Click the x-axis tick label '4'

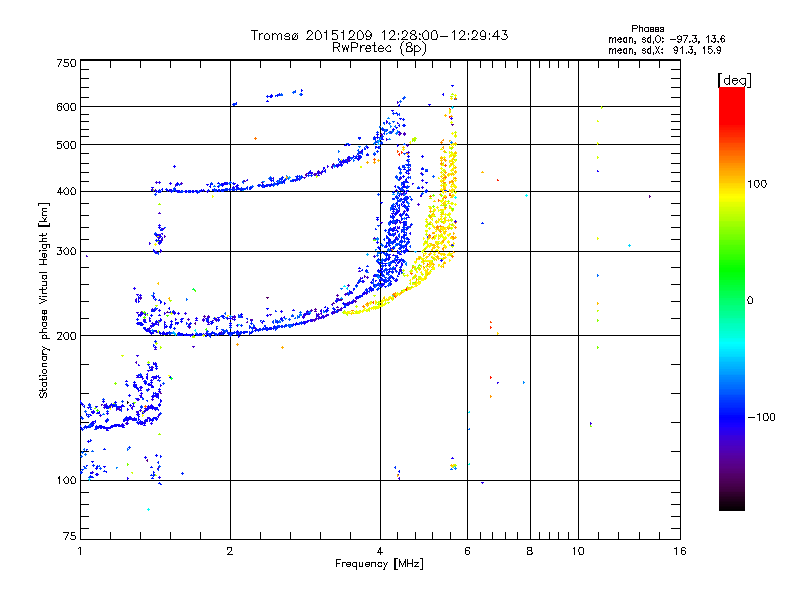pos(380,551)
